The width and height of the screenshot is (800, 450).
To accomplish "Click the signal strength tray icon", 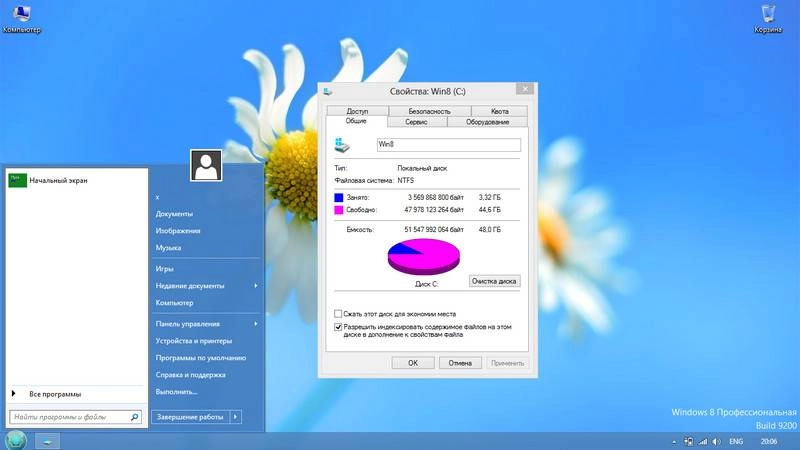I will pos(703,441).
